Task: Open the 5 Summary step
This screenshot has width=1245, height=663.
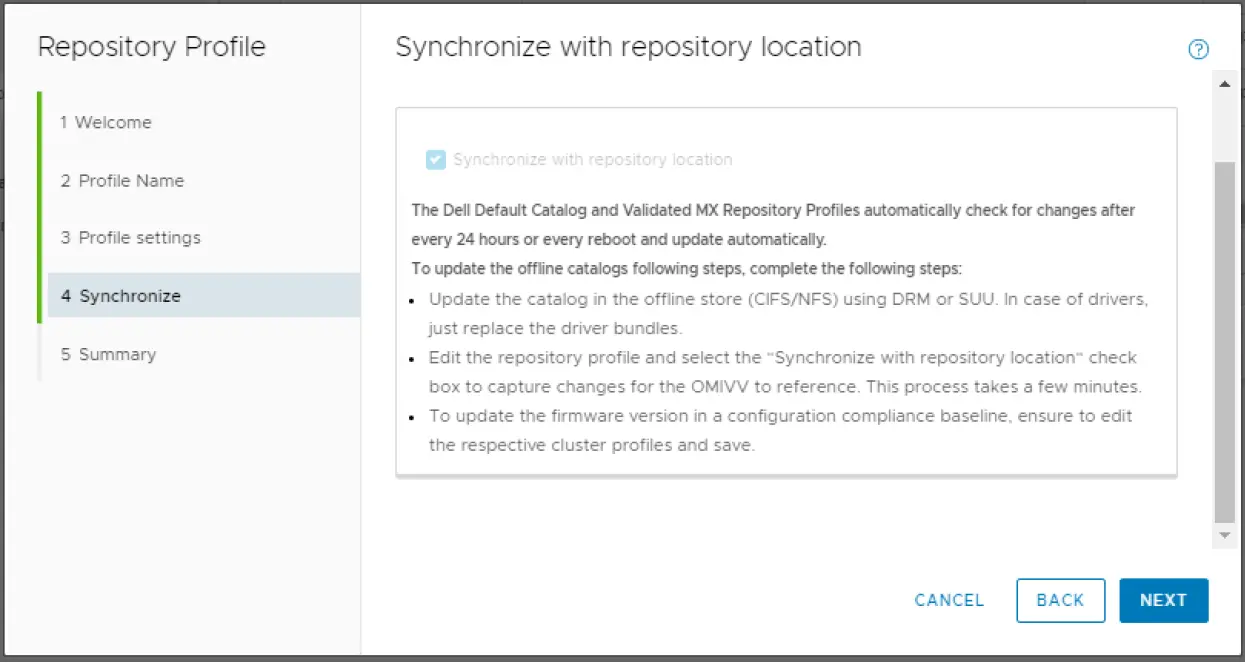Action: click(108, 354)
